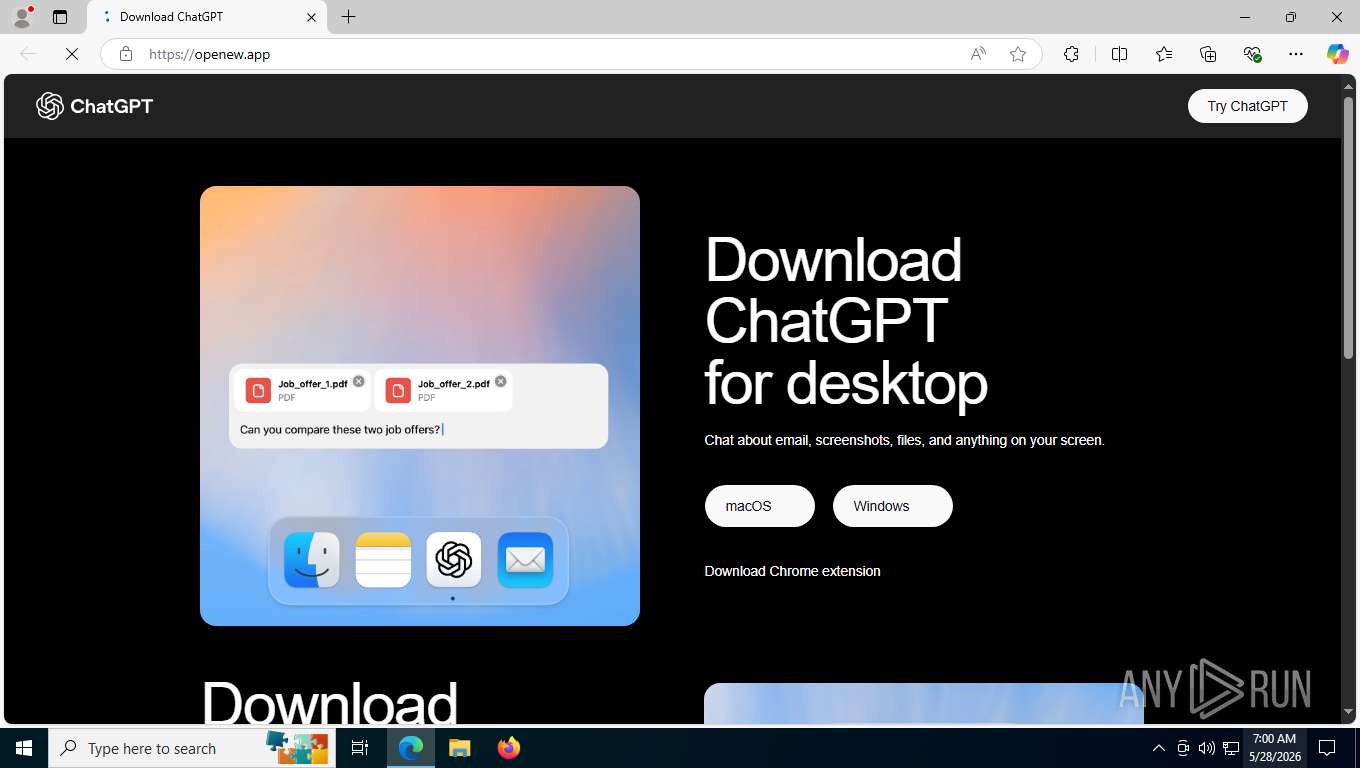Open the Extensions menu
Viewport: 1360px width, 768px height.
[1071, 54]
